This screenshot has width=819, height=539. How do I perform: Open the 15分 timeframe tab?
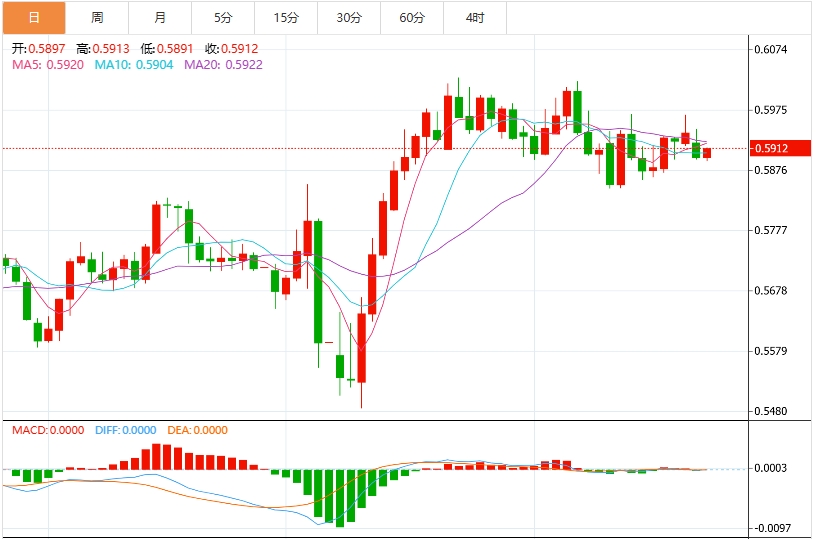click(286, 18)
